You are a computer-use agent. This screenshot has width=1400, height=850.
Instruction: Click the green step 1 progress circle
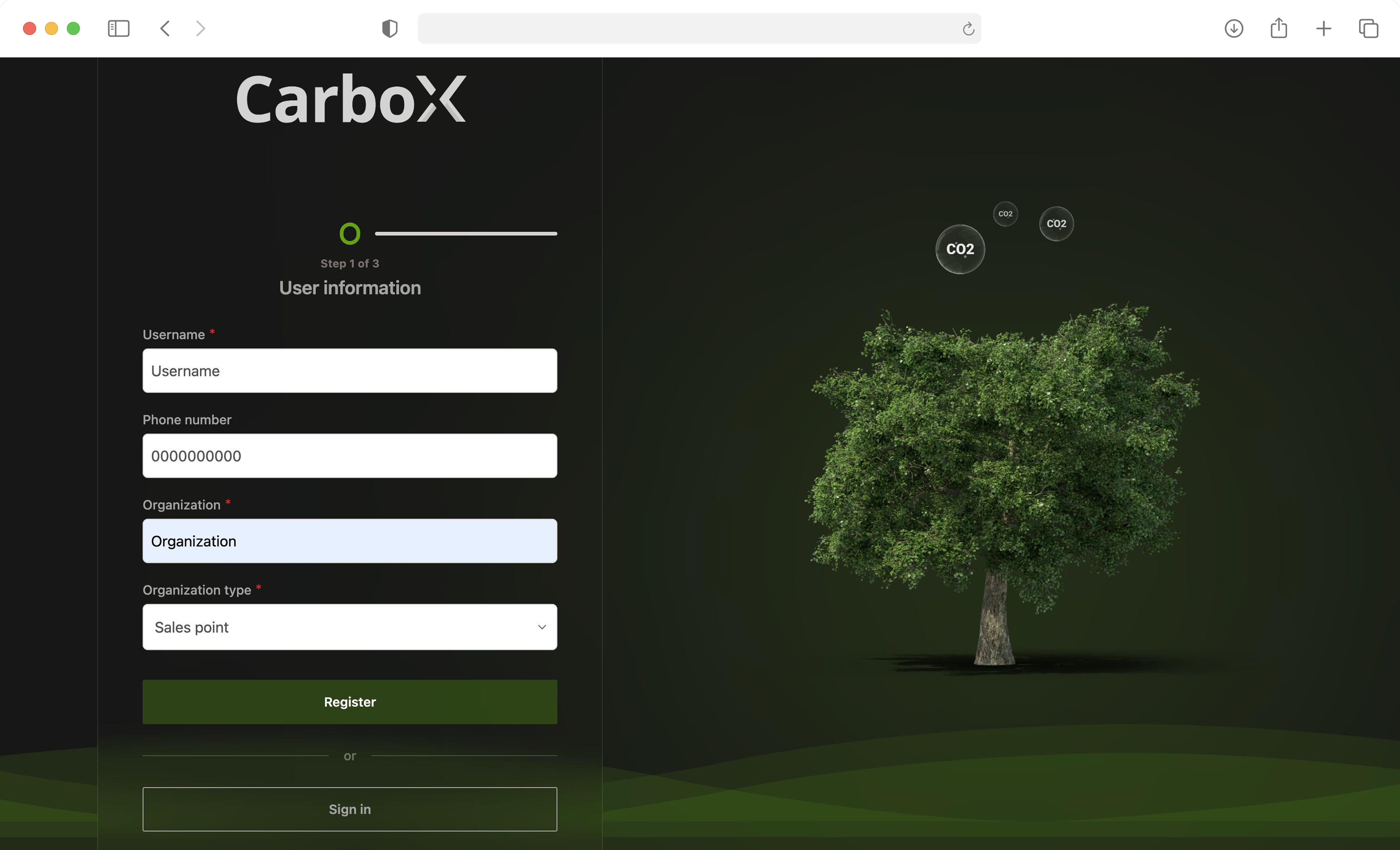349,233
